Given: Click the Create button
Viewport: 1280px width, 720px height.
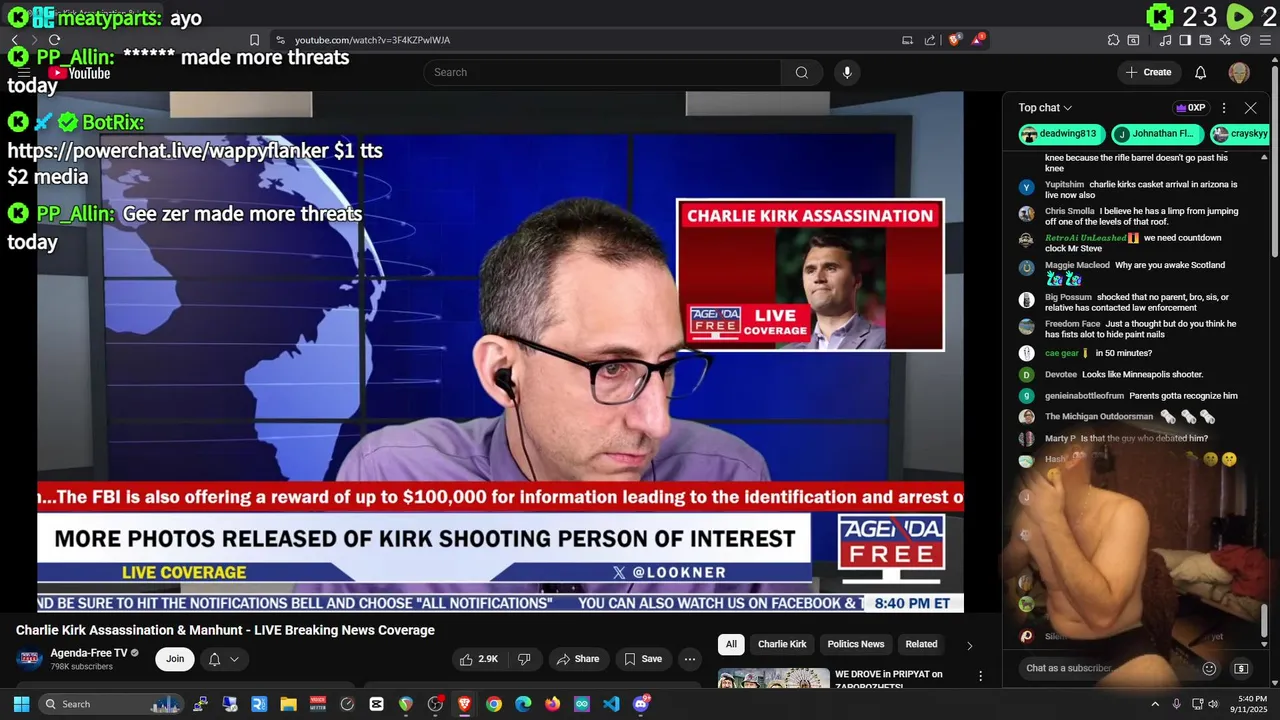Looking at the screenshot, I should pos(1148,72).
